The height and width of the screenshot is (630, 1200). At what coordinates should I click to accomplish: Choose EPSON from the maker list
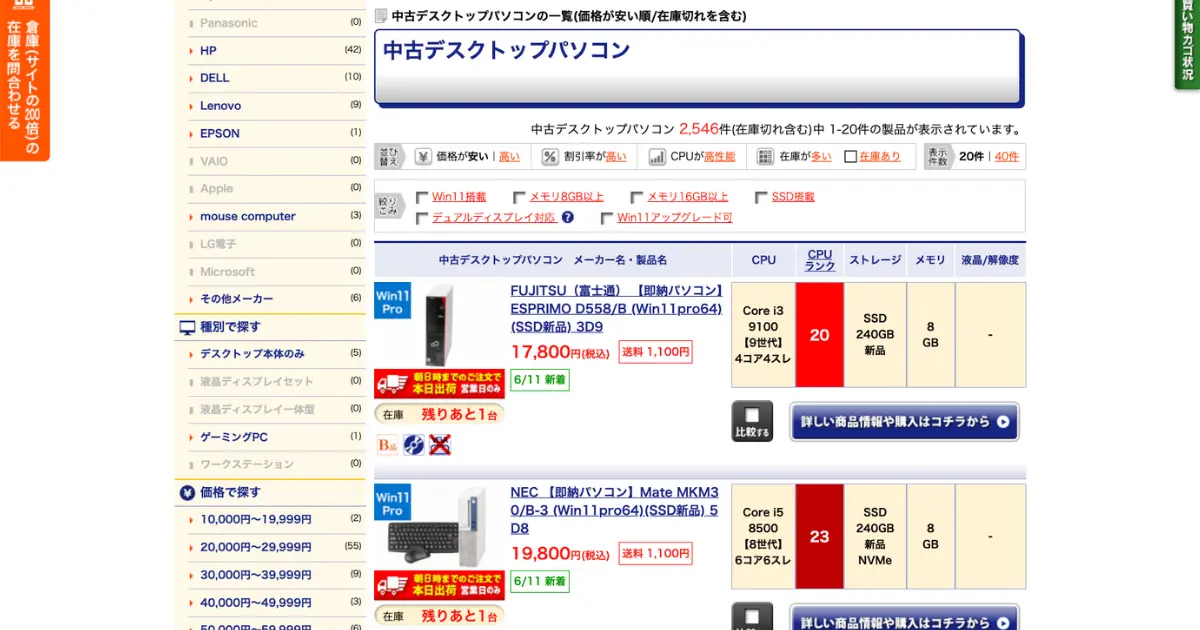pos(220,133)
